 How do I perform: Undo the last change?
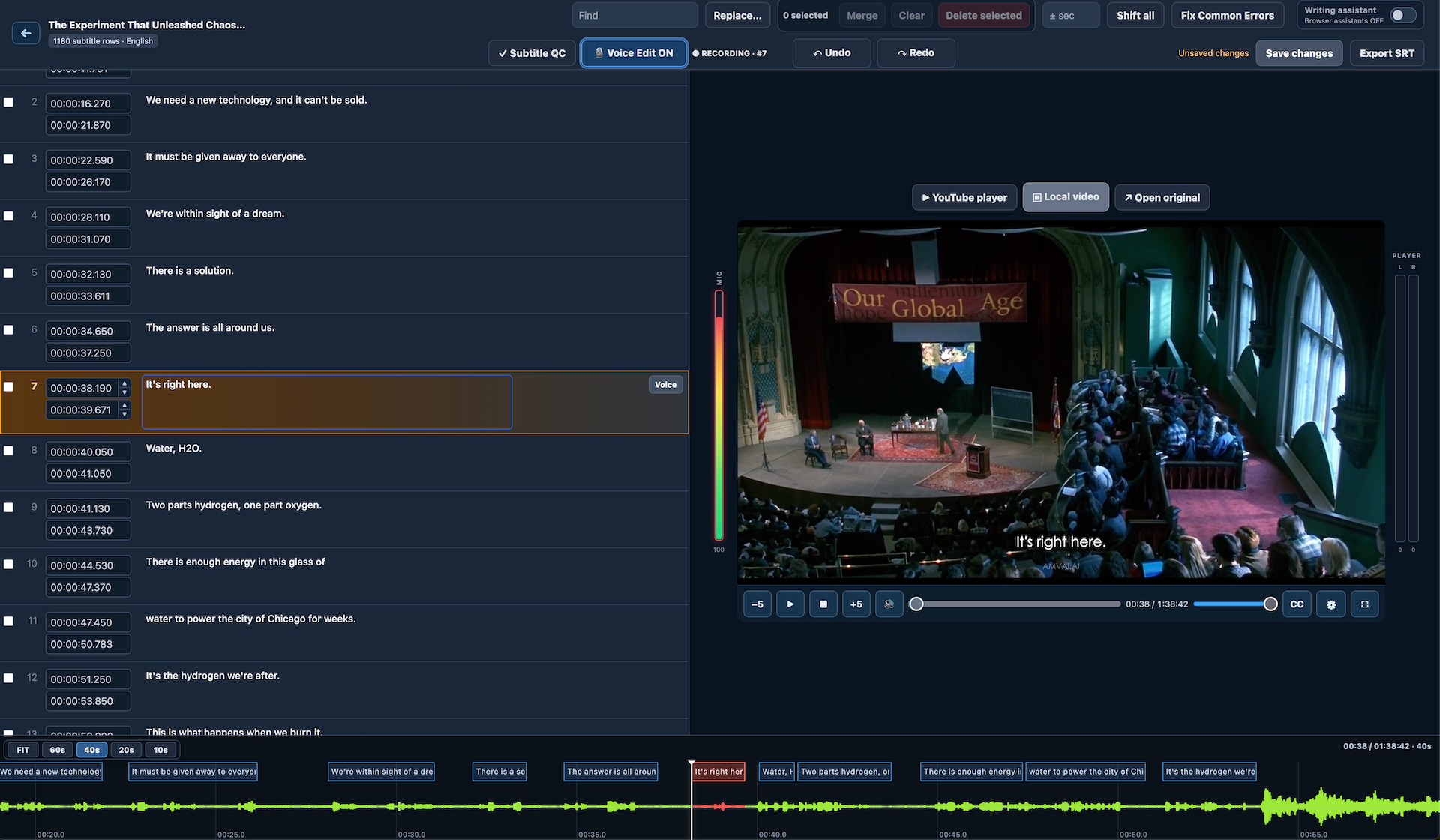pyautogui.click(x=832, y=53)
